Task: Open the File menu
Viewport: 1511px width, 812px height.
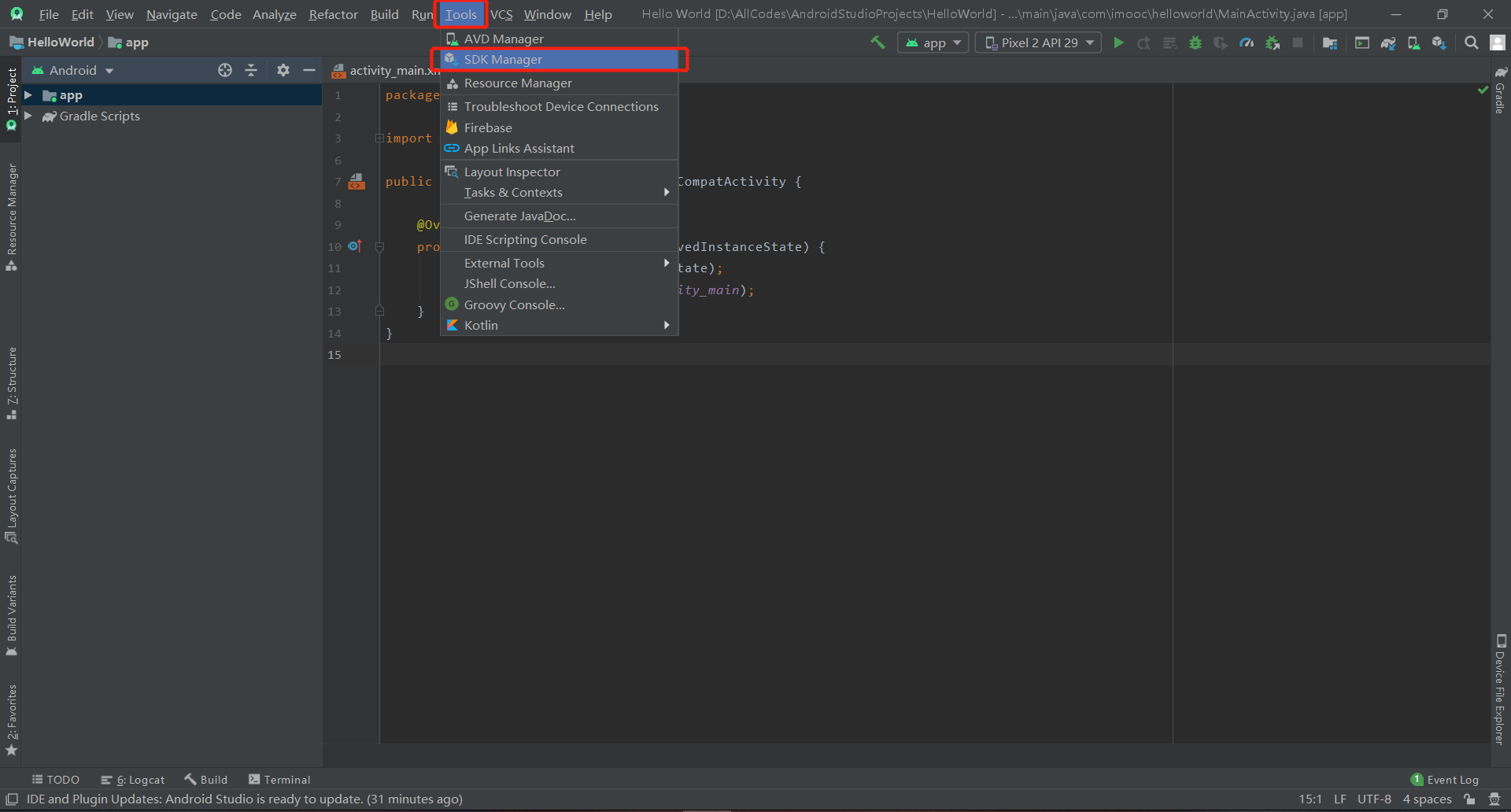Action: [49, 14]
